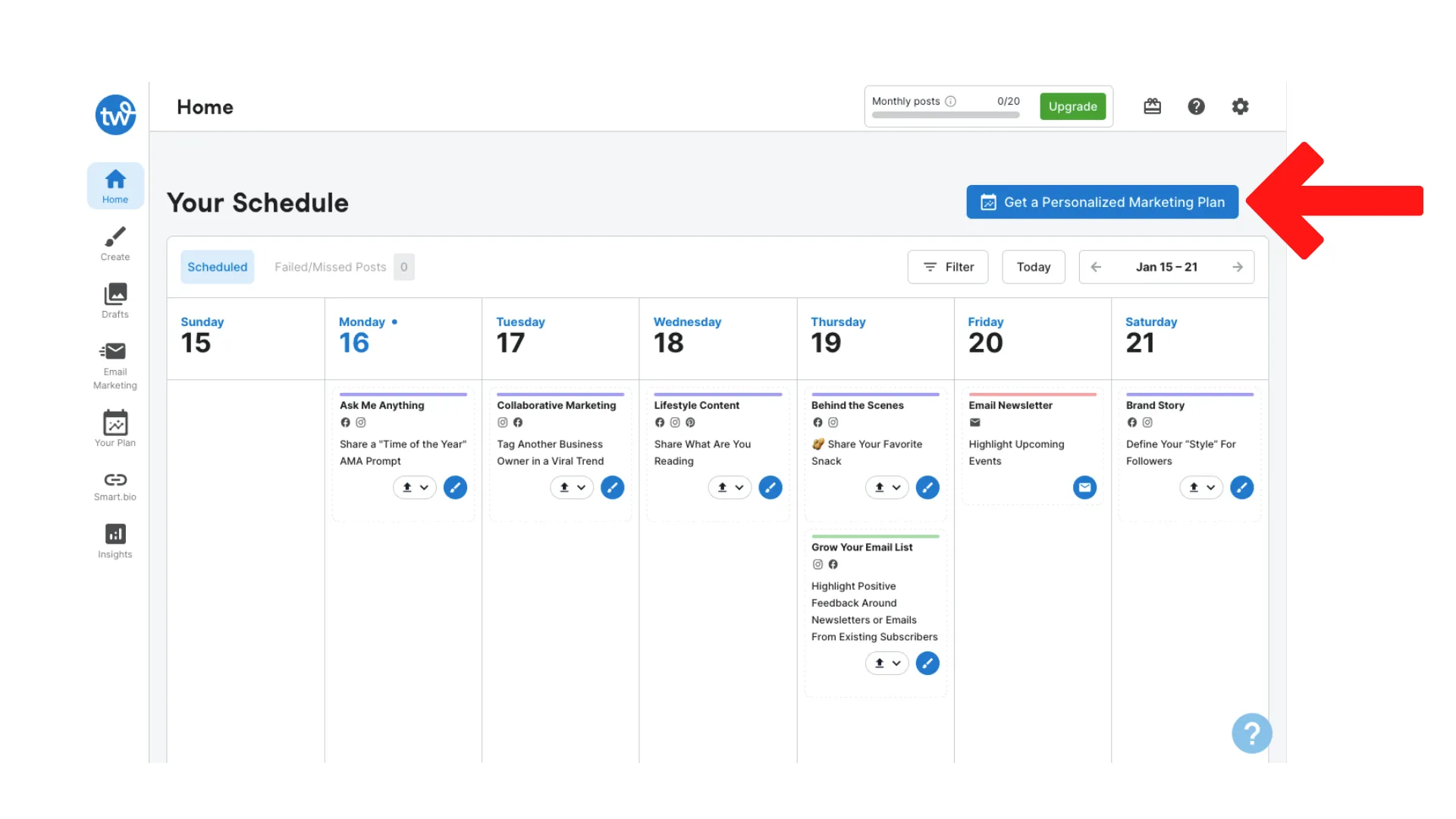Expand upload dropdown on Behind the Scenes
Viewport: 1456px width, 819px height.
click(887, 488)
